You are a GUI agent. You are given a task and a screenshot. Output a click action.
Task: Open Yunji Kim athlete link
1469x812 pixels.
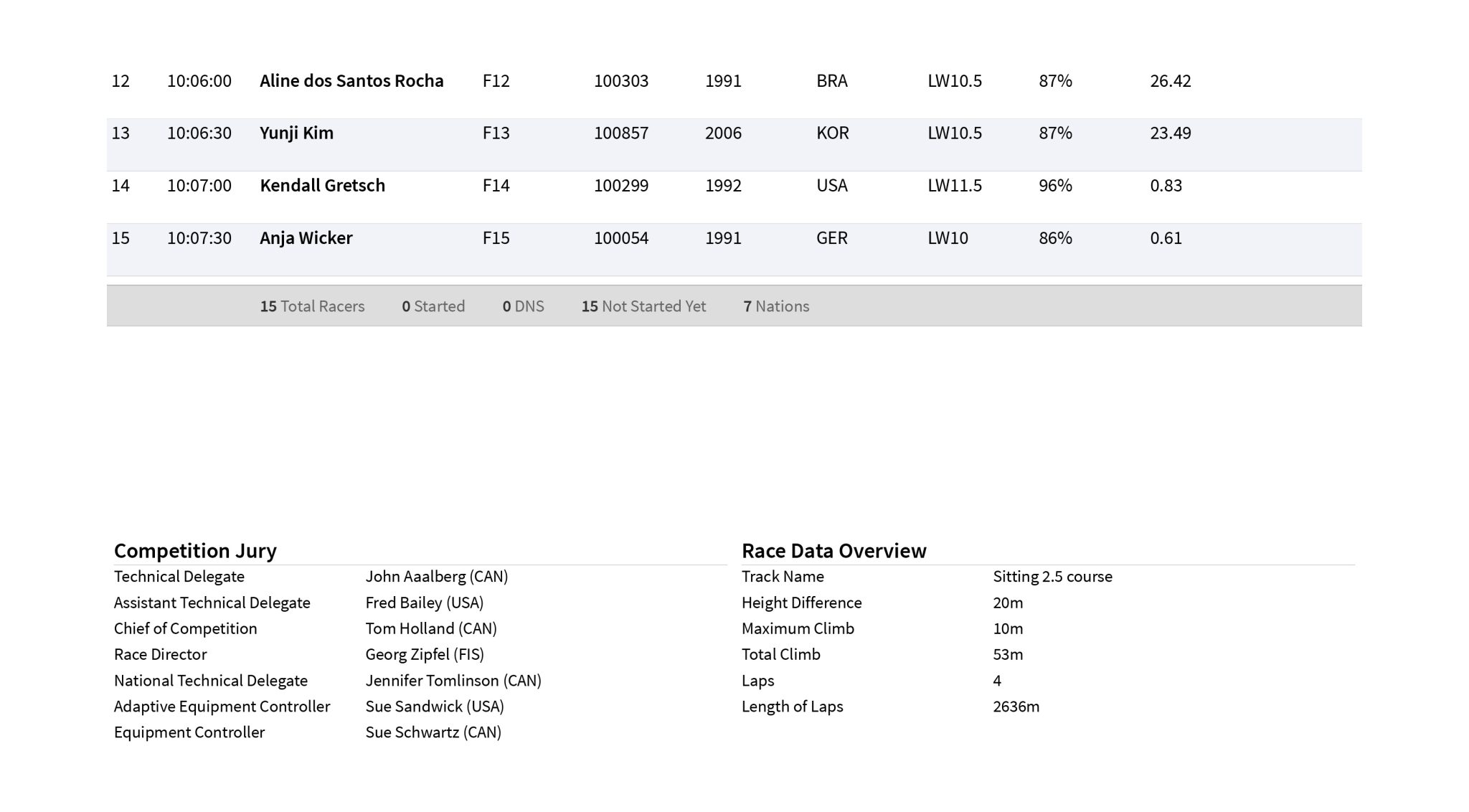point(296,133)
